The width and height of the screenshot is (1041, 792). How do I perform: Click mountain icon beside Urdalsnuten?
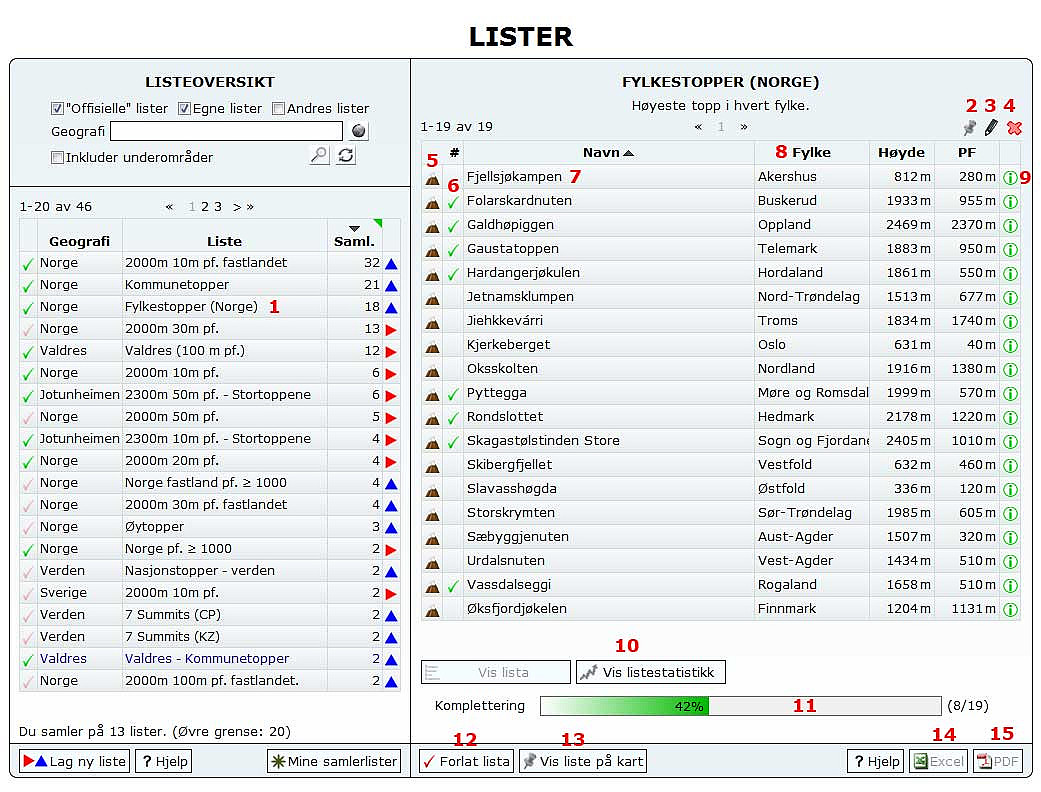pos(432,562)
